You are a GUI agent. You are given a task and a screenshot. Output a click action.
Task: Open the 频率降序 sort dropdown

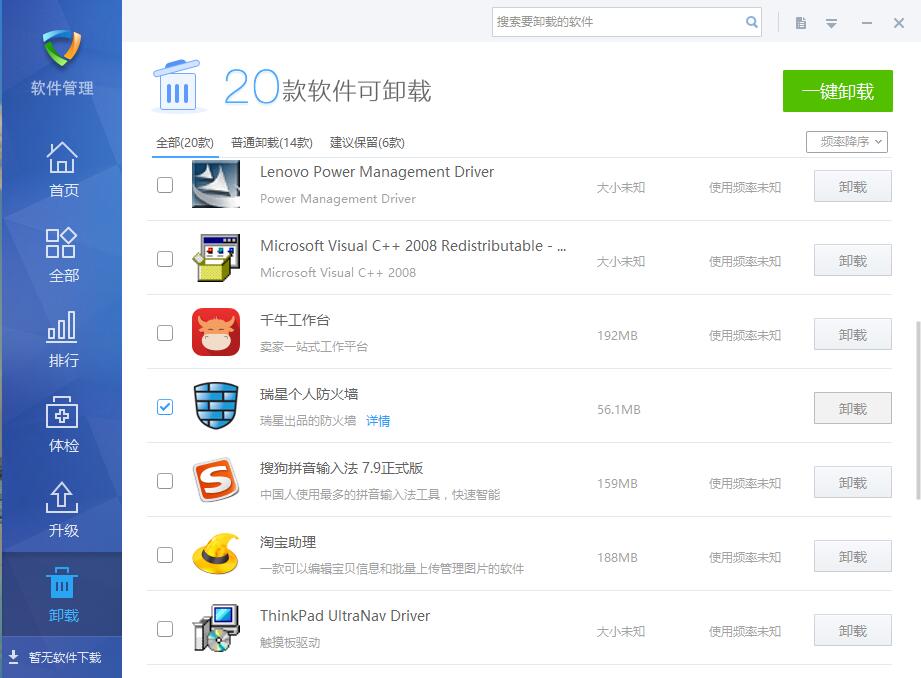point(846,142)
